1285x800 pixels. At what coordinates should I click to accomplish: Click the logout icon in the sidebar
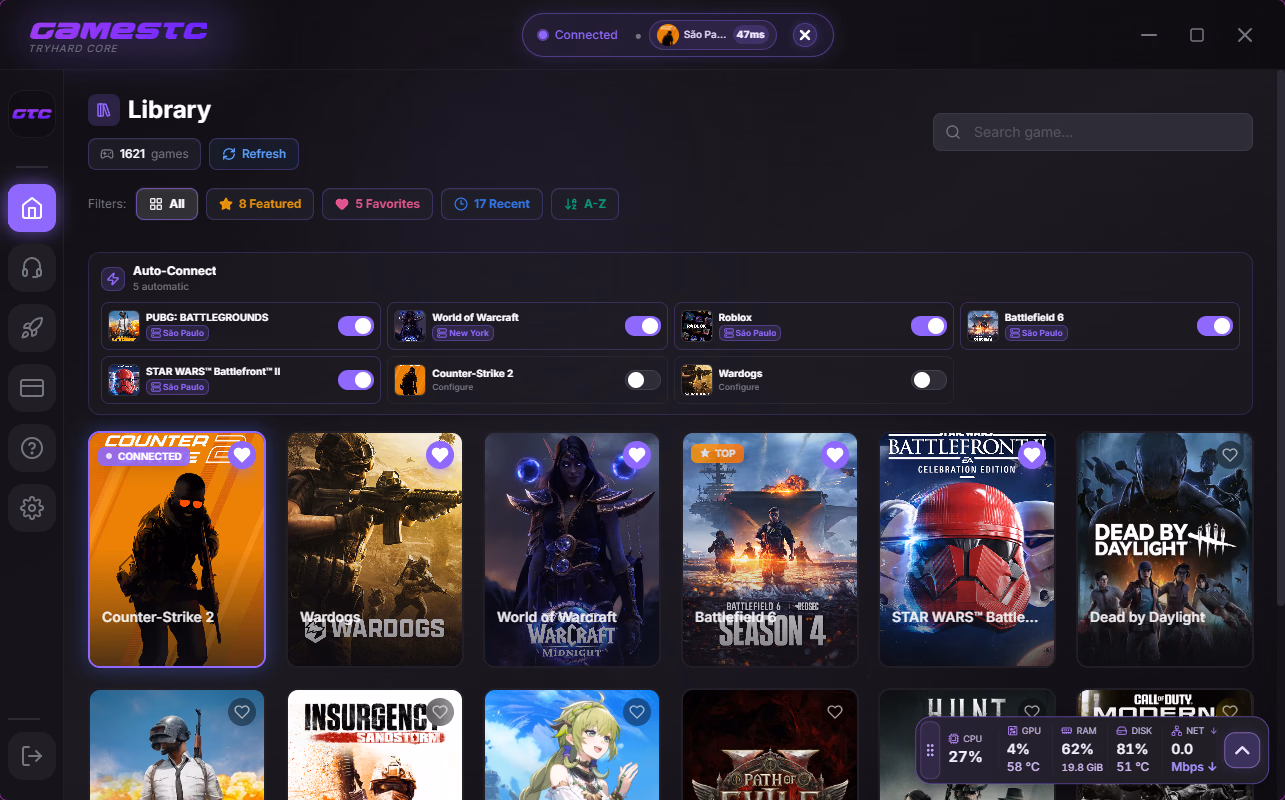[32, 756]
